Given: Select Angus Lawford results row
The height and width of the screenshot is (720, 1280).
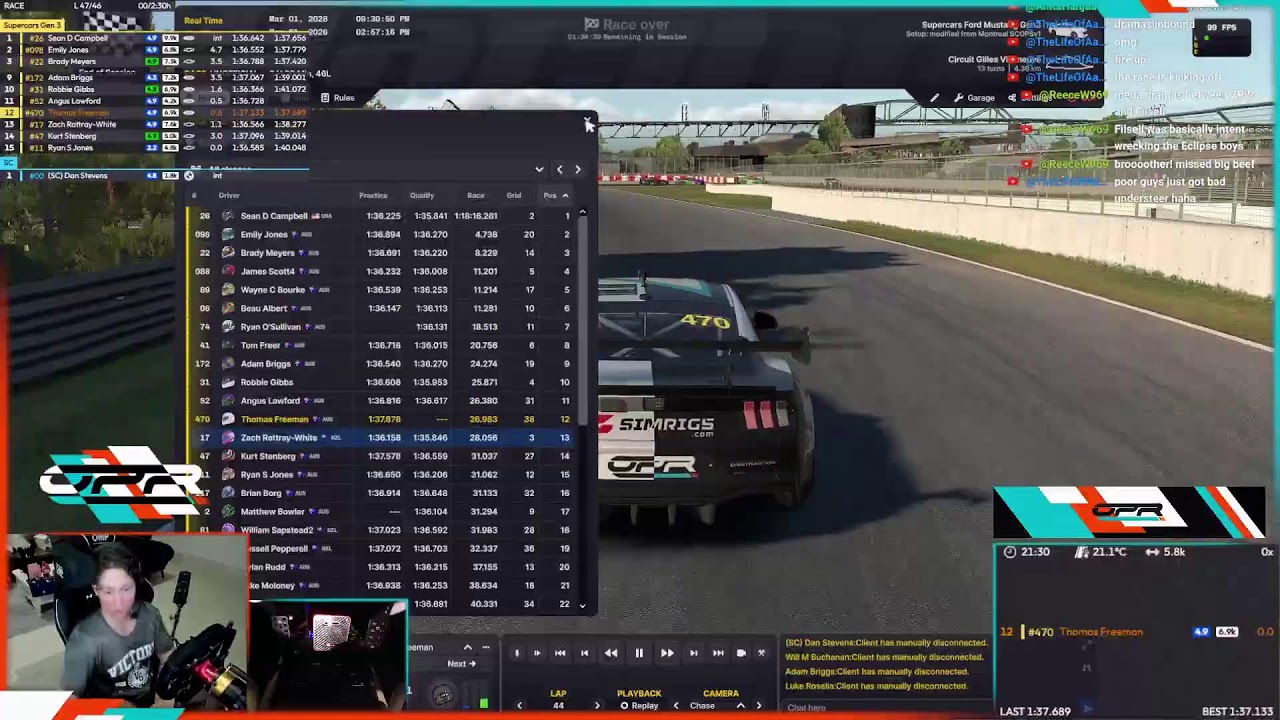Looking at the screenshot, I should (381, 401).
